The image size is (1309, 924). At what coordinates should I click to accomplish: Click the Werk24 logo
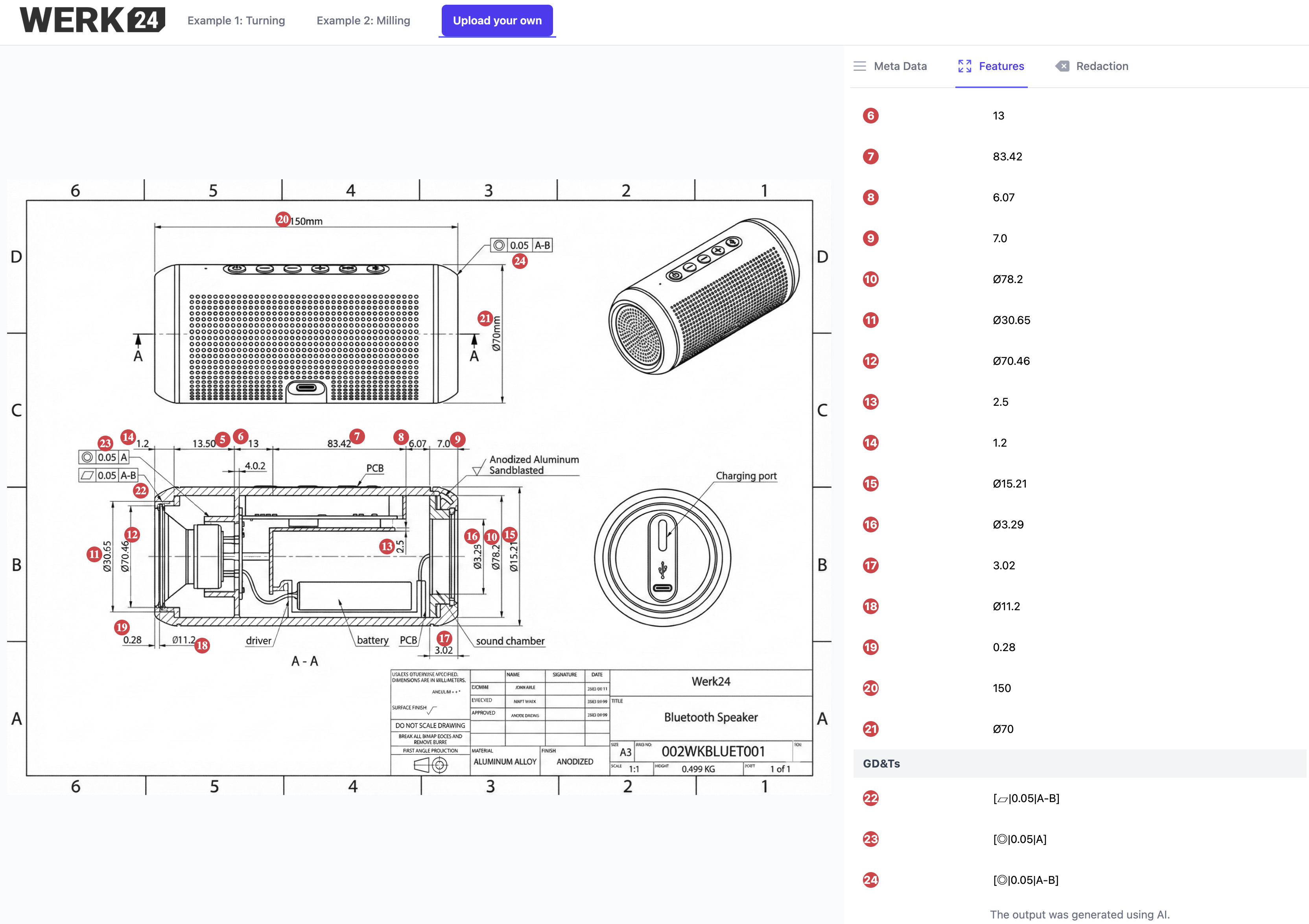(93, 20)
